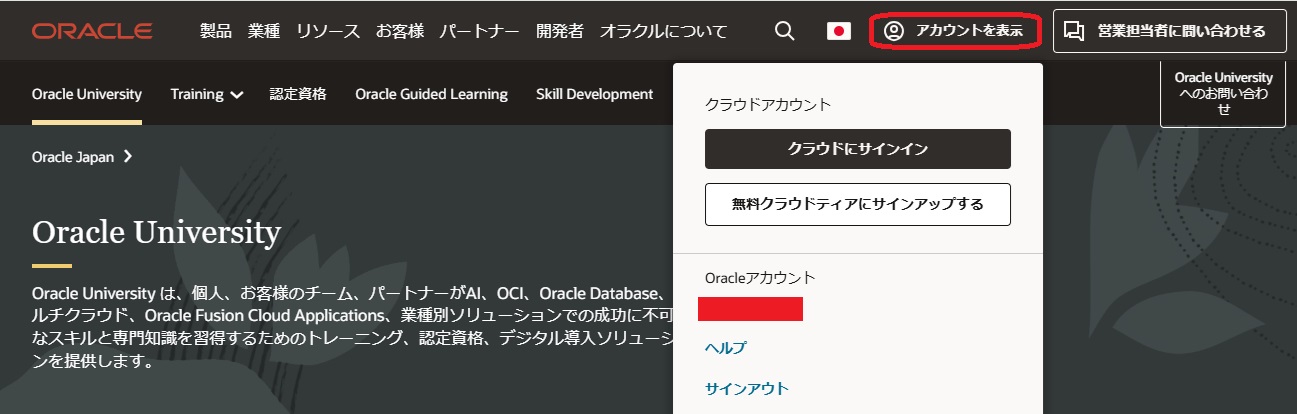This screenshot has height=414, width=1297.
Task: Click the chat bubble icon for sales contact
Action: click(1074, 31)
